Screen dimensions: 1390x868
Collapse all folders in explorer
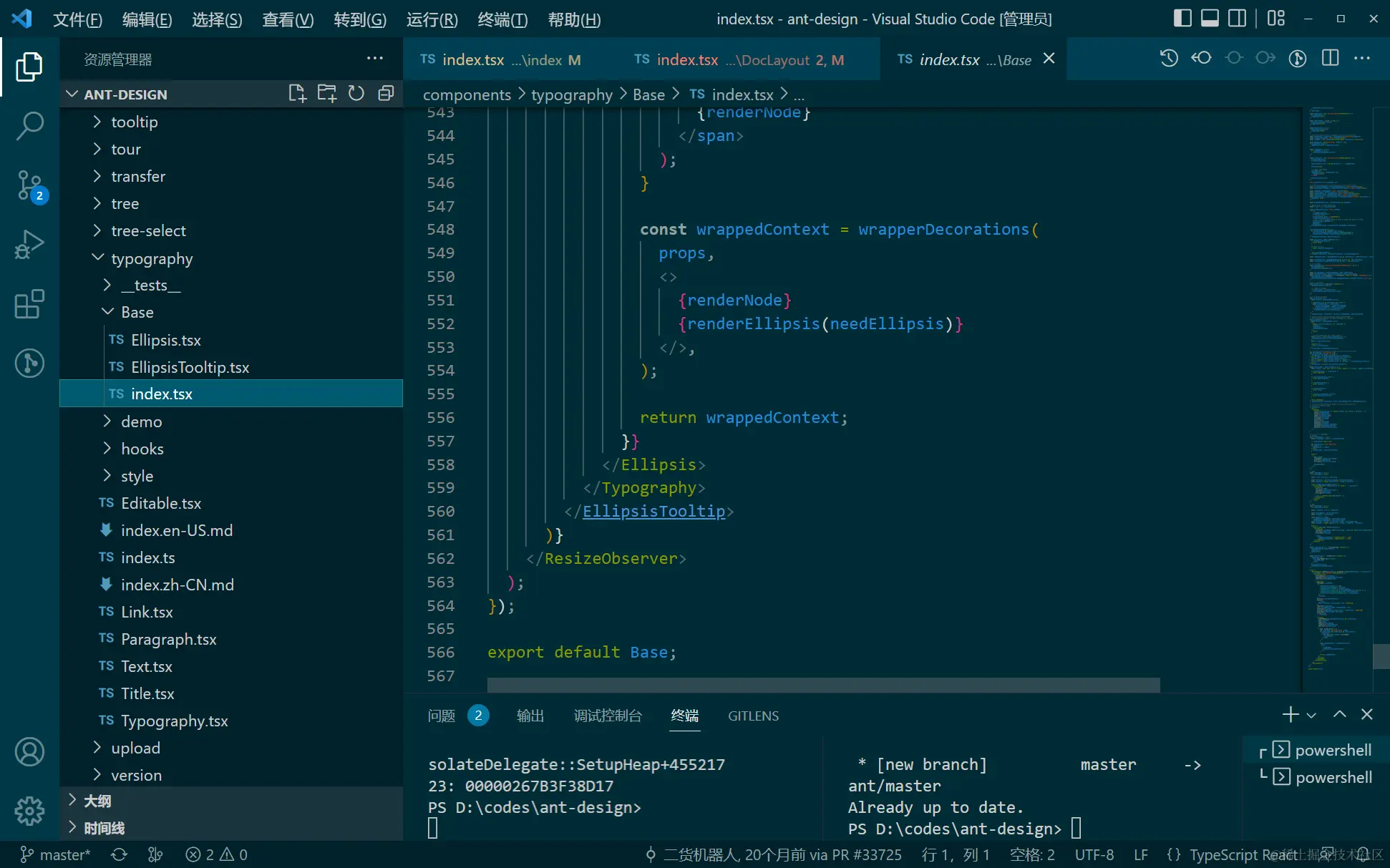tap(386, 94)
